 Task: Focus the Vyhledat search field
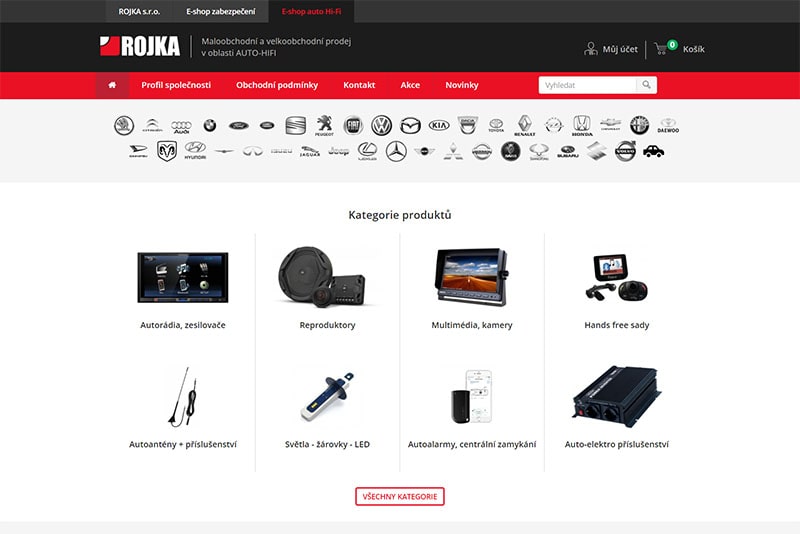pos(587,85)
